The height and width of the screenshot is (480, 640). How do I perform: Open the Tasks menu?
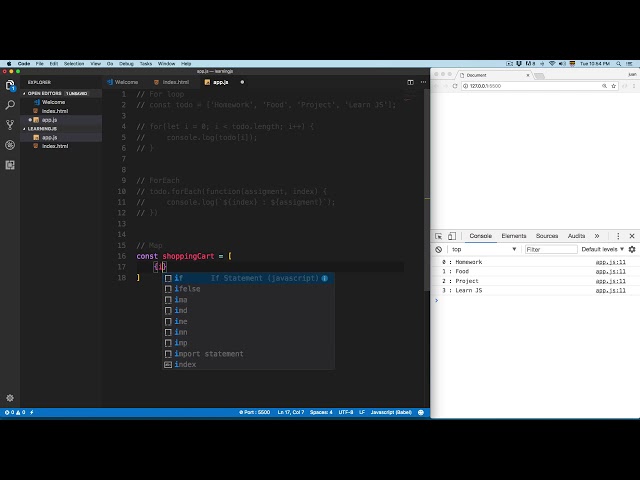(146, 64)
